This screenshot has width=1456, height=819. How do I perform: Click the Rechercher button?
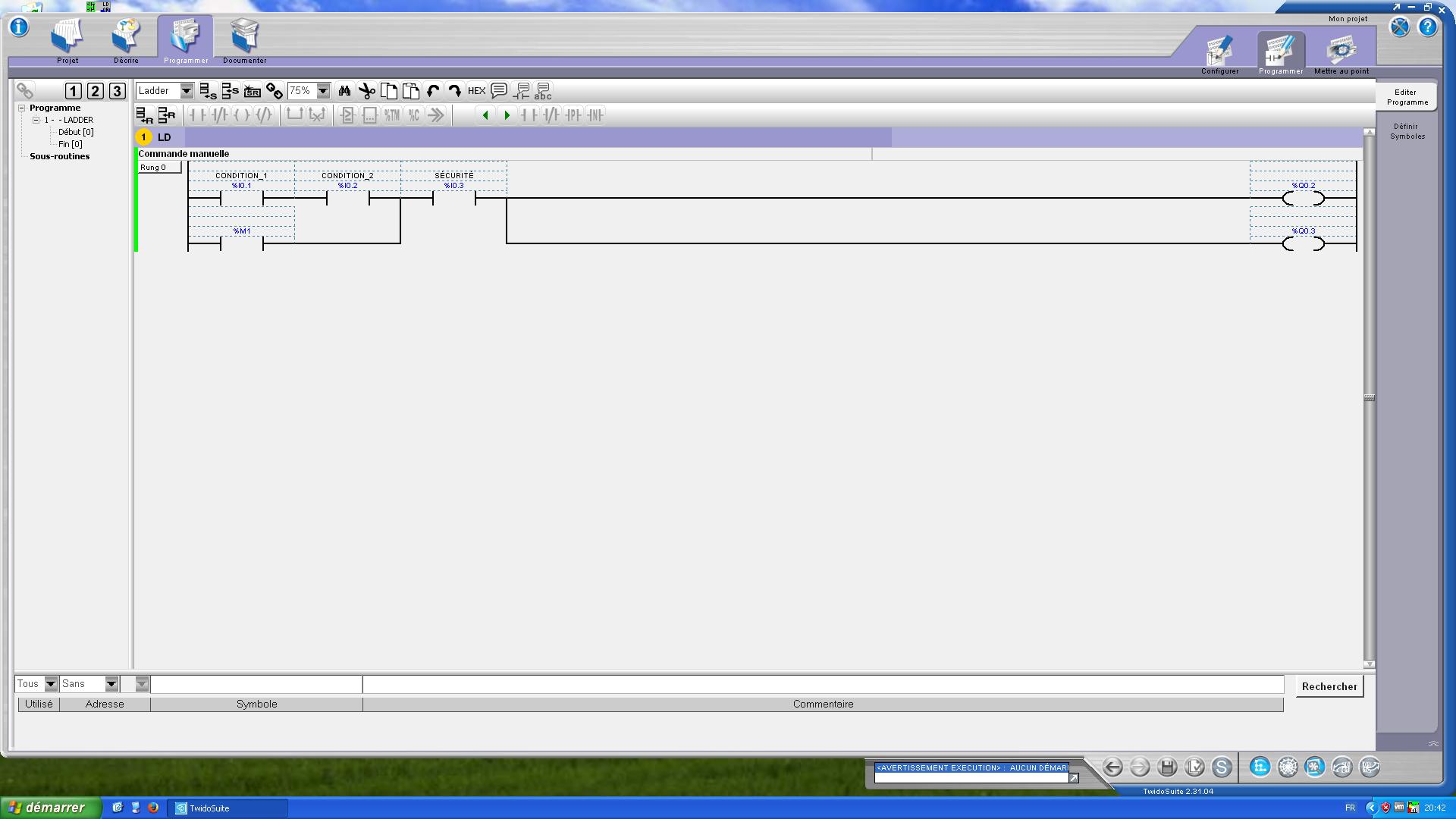[1329, 686]
